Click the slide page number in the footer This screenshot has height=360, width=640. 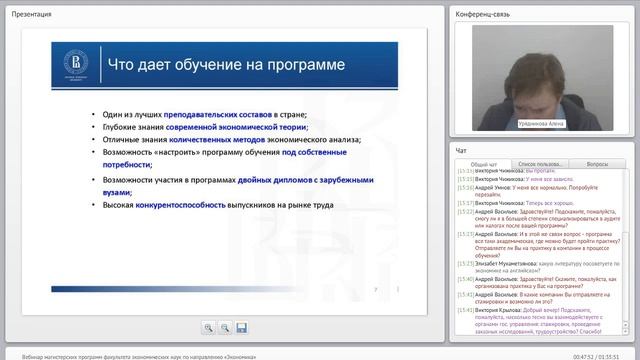click(376, 290)
